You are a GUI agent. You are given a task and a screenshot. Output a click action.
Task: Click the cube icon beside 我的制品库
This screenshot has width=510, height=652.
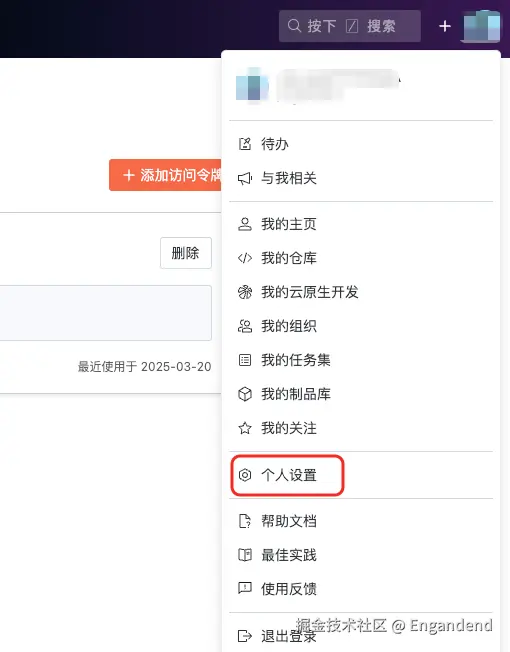pyautogui.click(x=245, y=394)
